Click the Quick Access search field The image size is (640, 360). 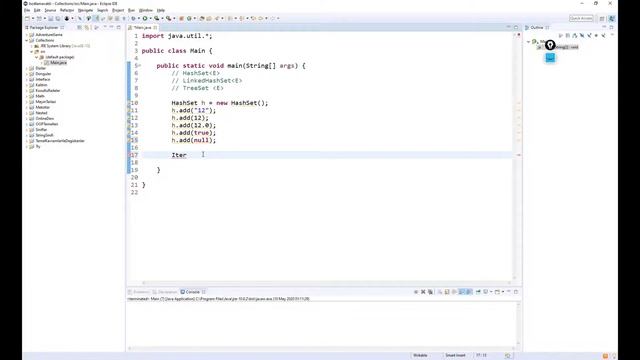click(581, 18)
